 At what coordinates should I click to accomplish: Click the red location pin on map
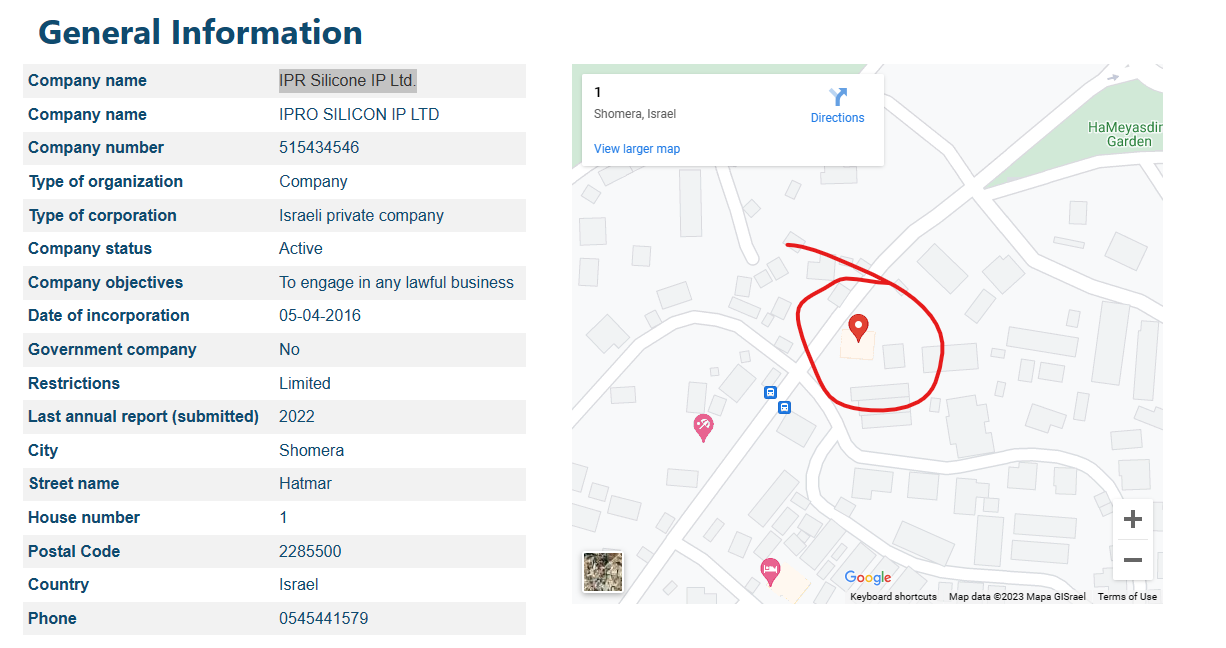click(x=858, y=327)
